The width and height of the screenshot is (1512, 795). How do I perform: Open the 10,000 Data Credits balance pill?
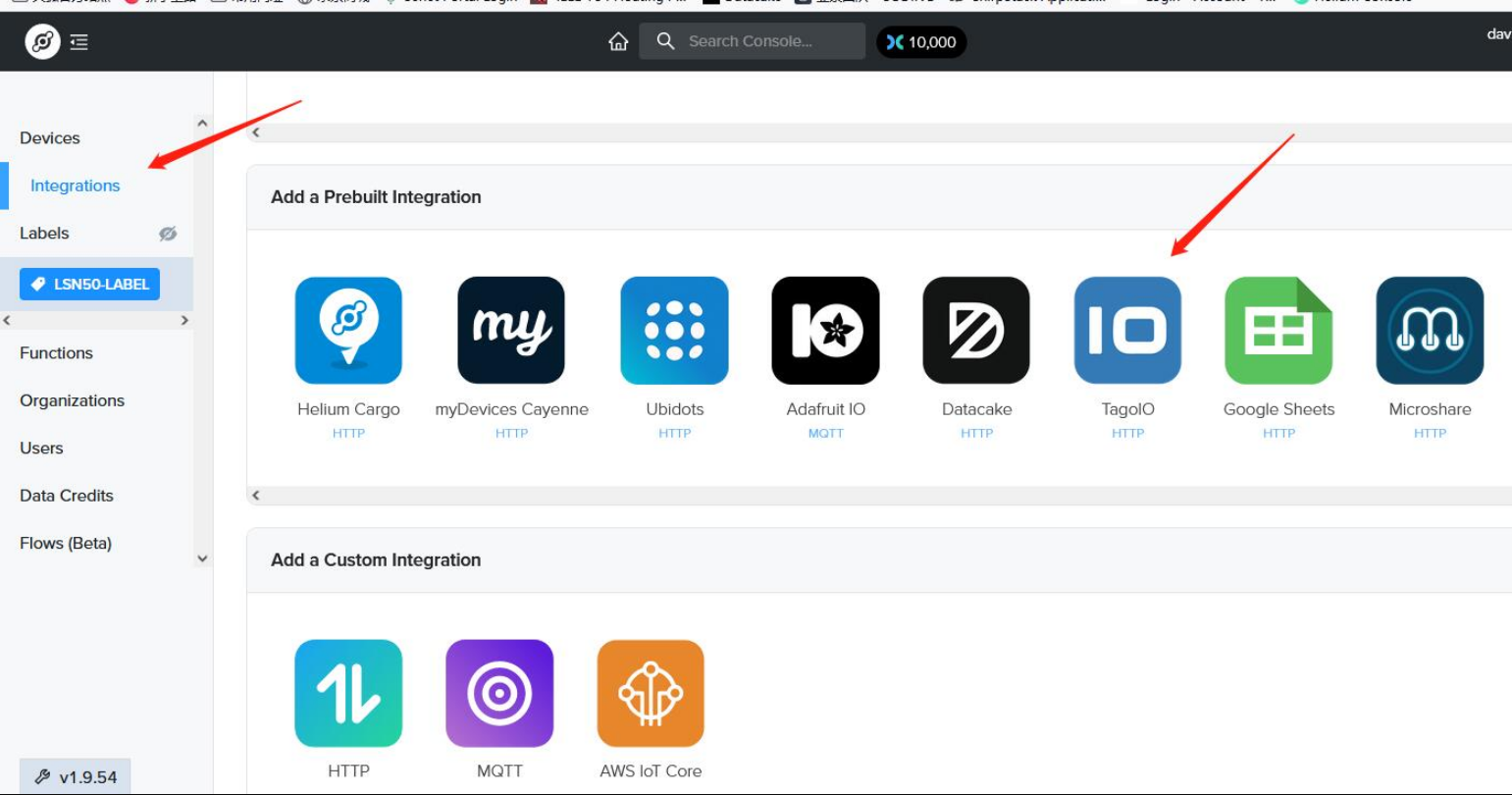click(x=921, y=42)
